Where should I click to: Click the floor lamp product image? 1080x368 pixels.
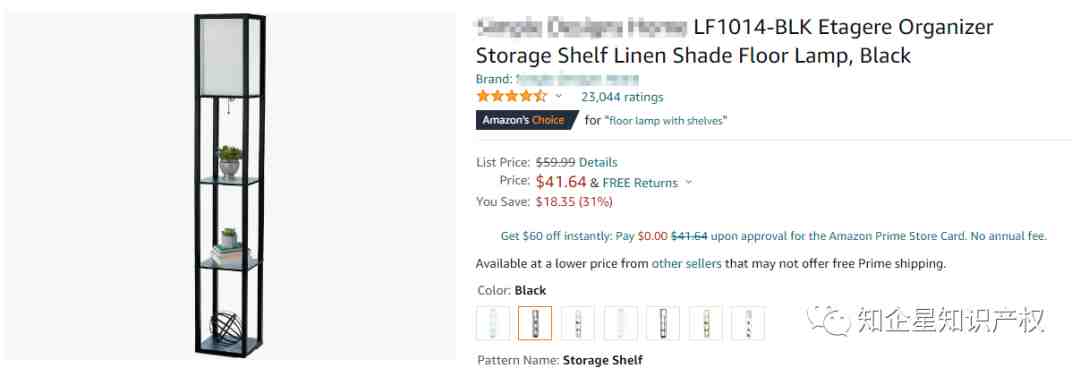click(229, 185)
